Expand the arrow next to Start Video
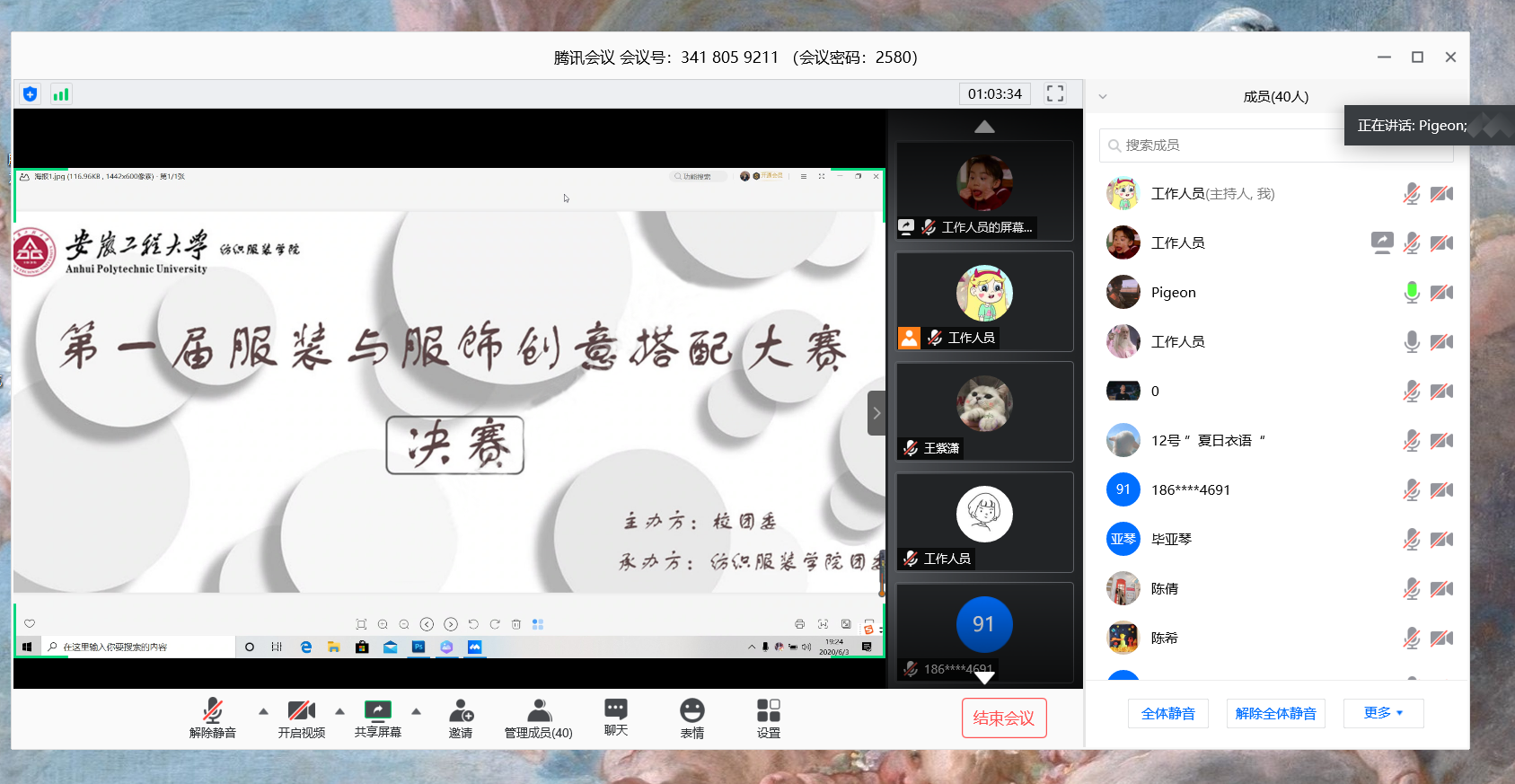This screenshot has width=1515, height=784. [339, 711]
